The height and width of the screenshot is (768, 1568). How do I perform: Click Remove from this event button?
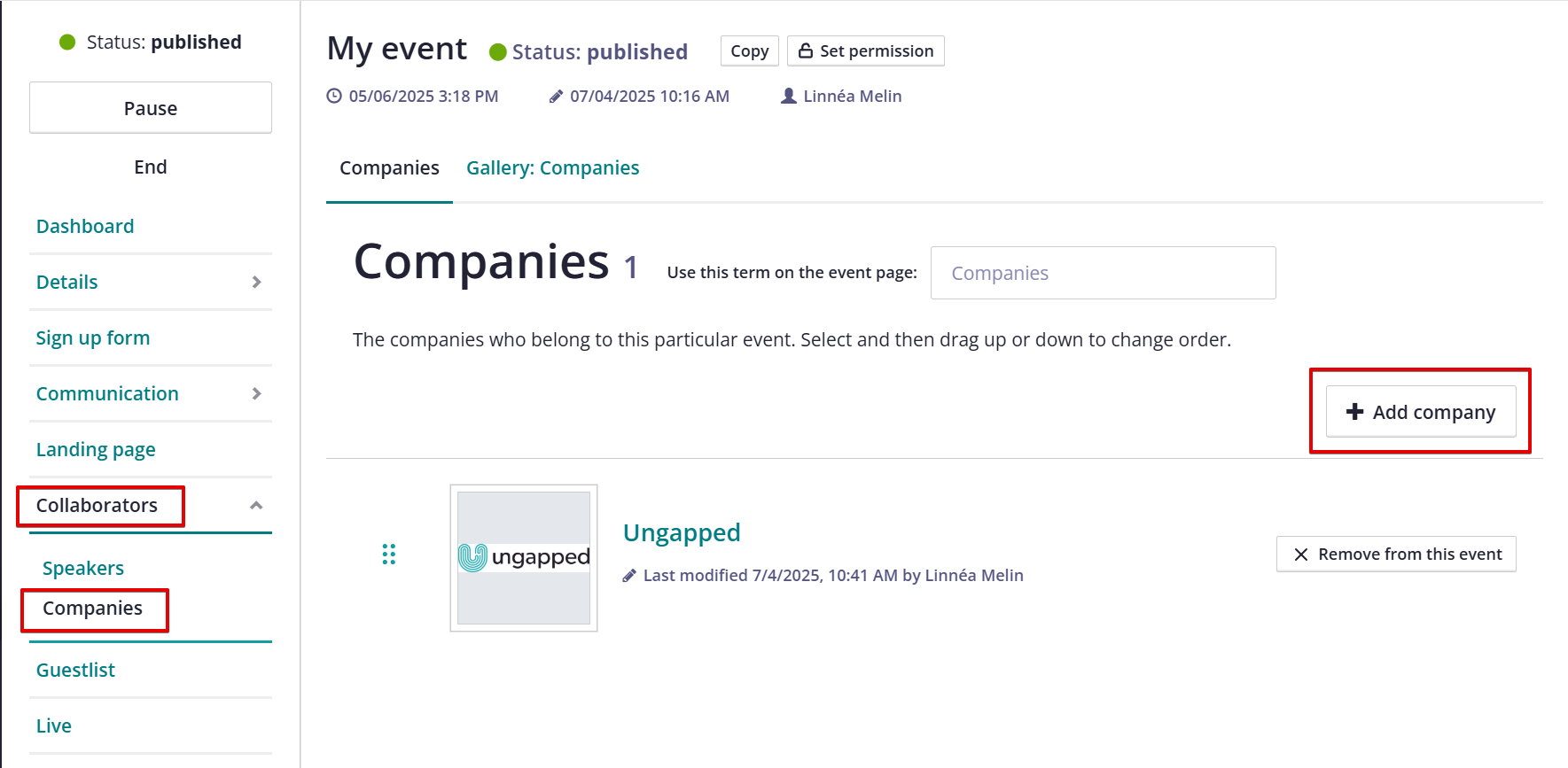pyautogui.click(x=1396, y=554)
